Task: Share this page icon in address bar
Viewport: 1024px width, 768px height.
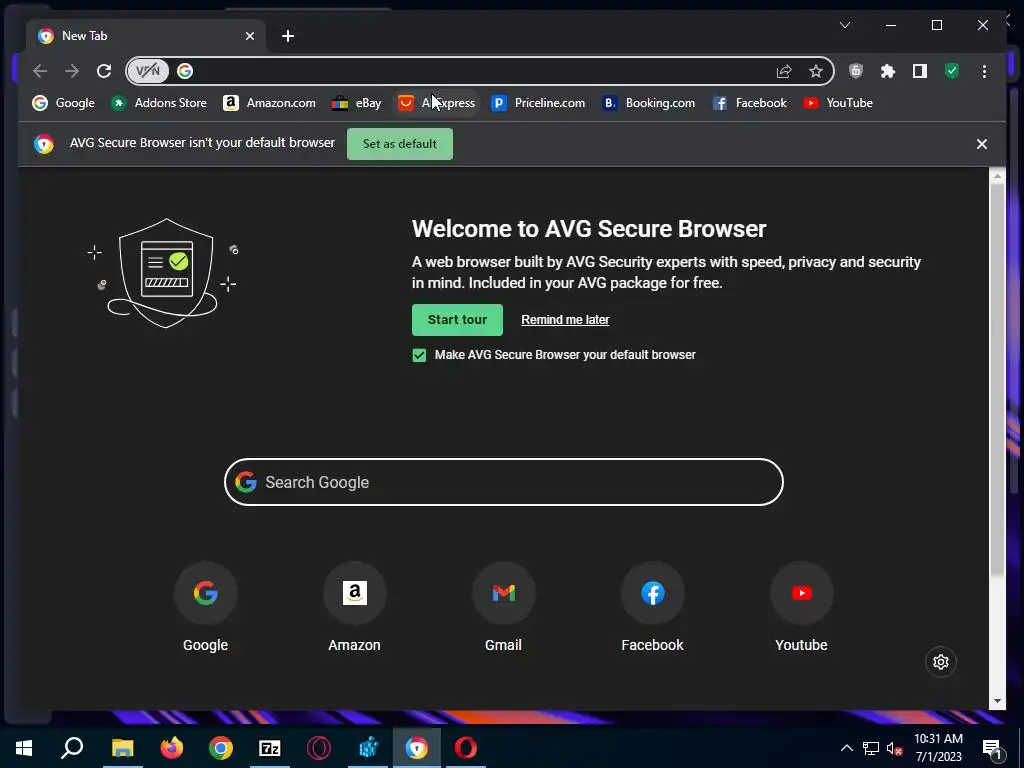Action: click(784, 71)
